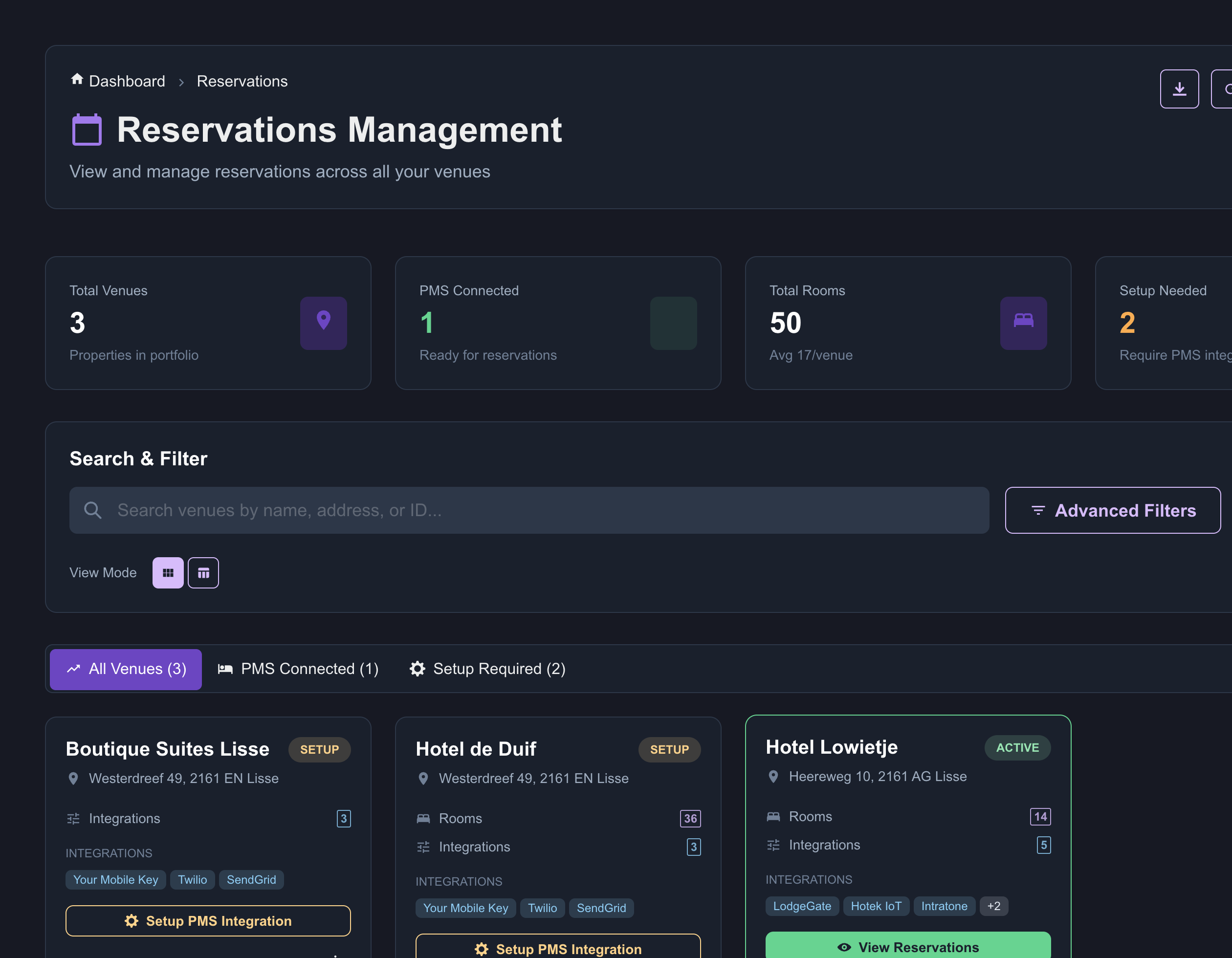Click the Search venues input field

click(529, 510)
